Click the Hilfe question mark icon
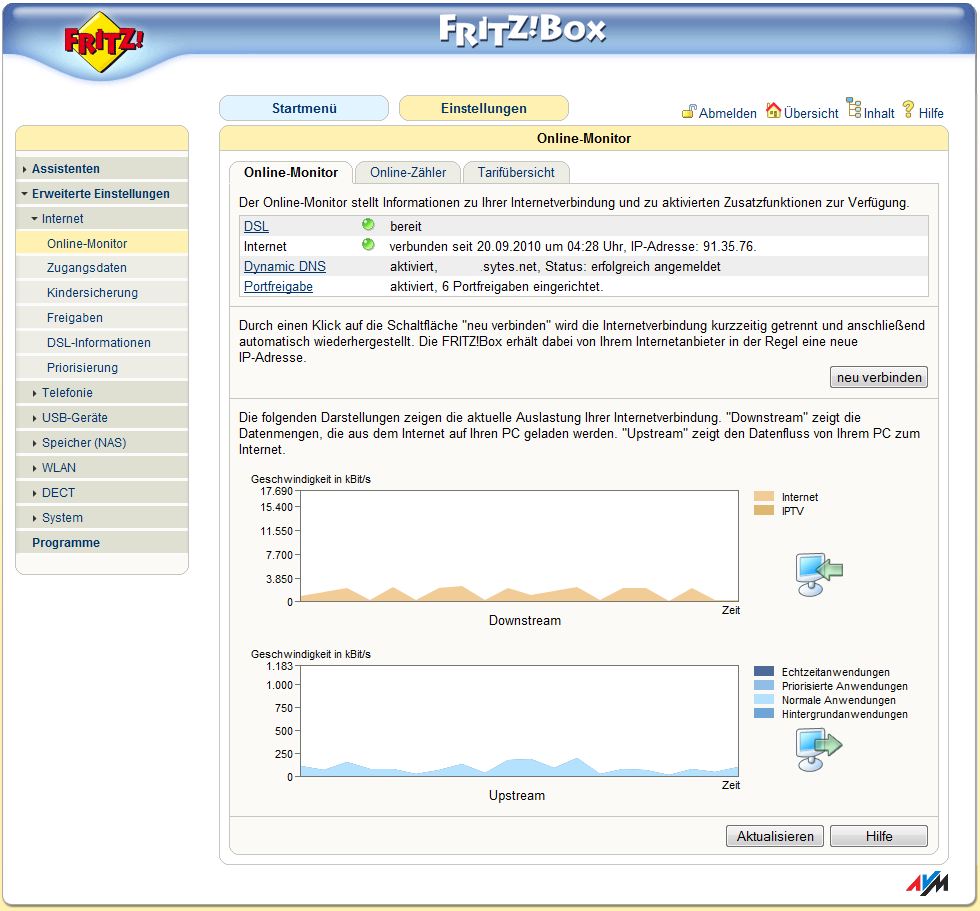This screenshot has height=911, width=980. pos(909,109)
